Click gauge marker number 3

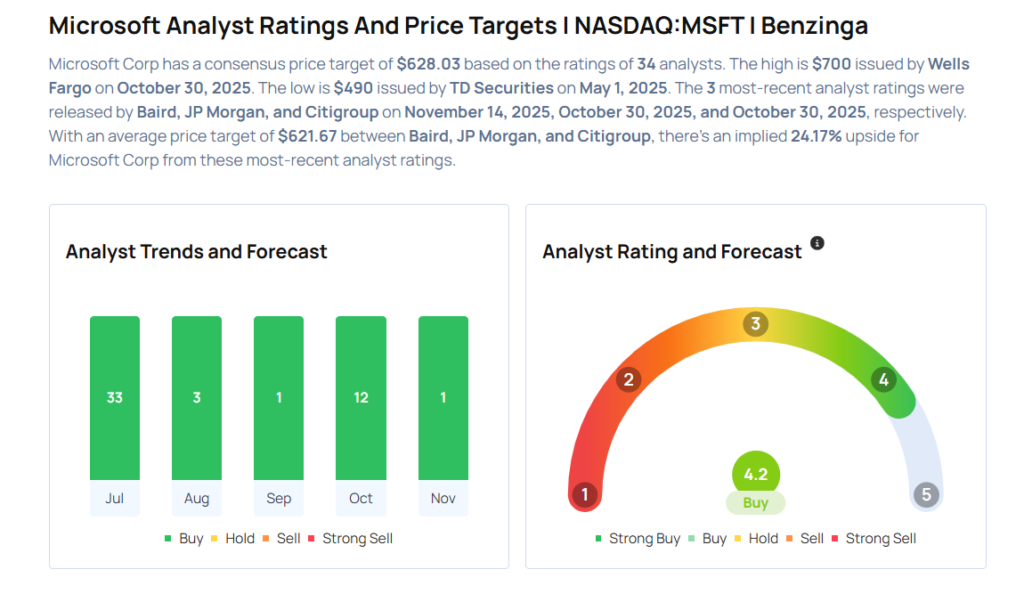pos(756,323)
